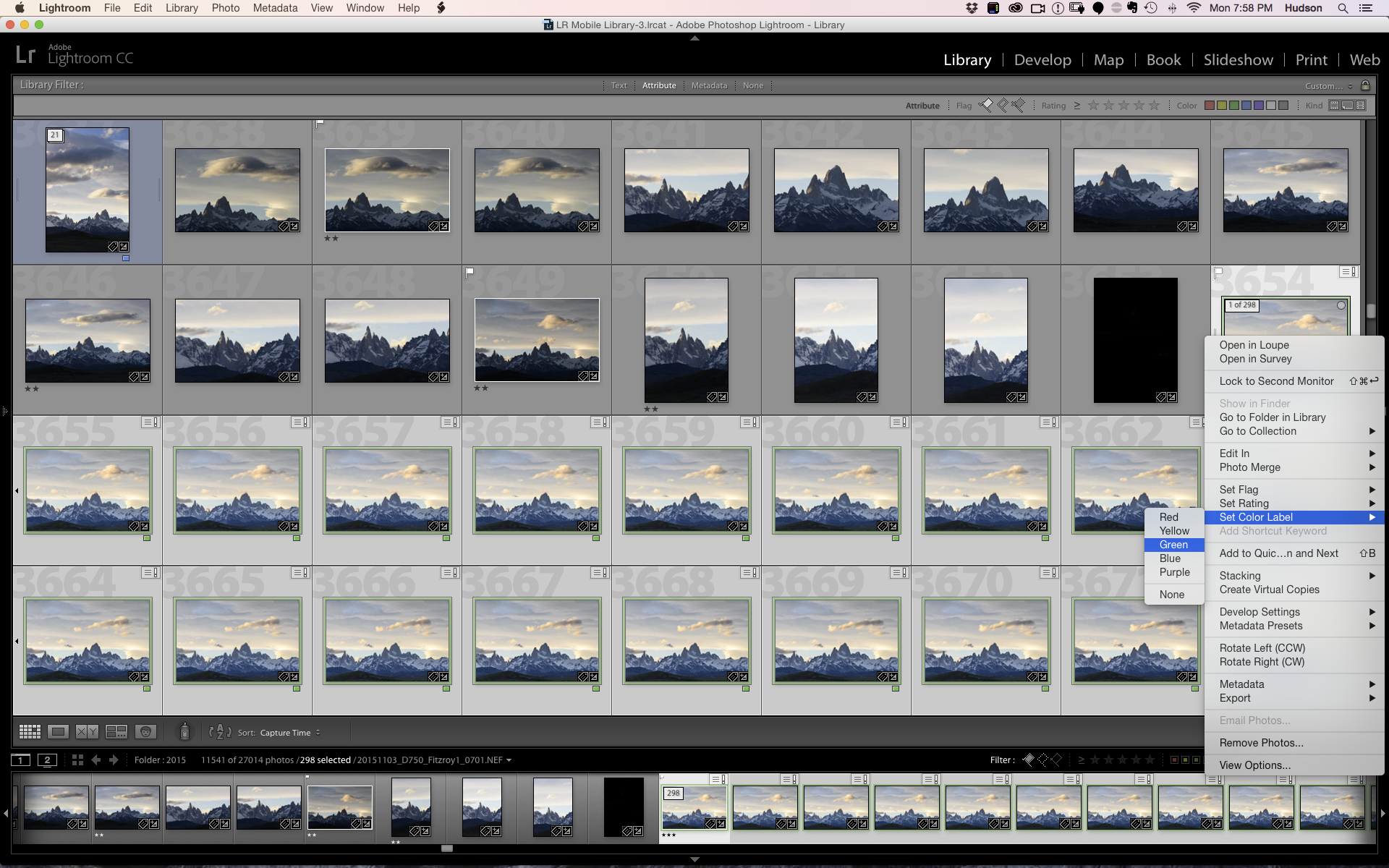Click the Metadata library filter button

pyautogui.click(x=709, y=85)
